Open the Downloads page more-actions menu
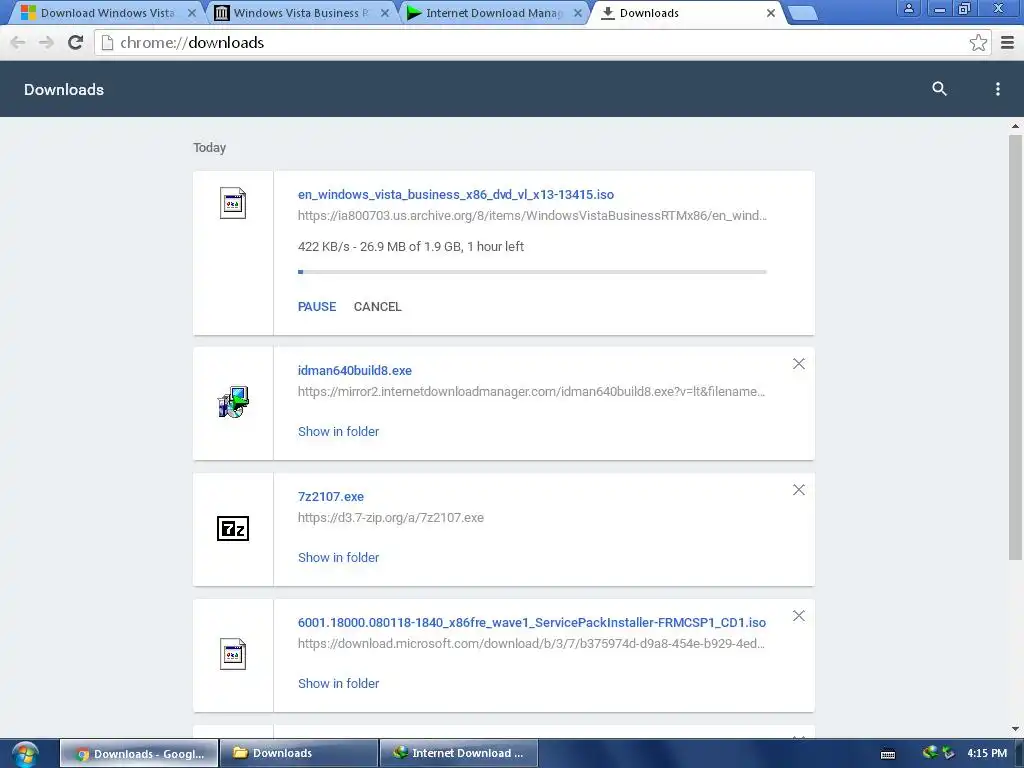 click(997, 89)
